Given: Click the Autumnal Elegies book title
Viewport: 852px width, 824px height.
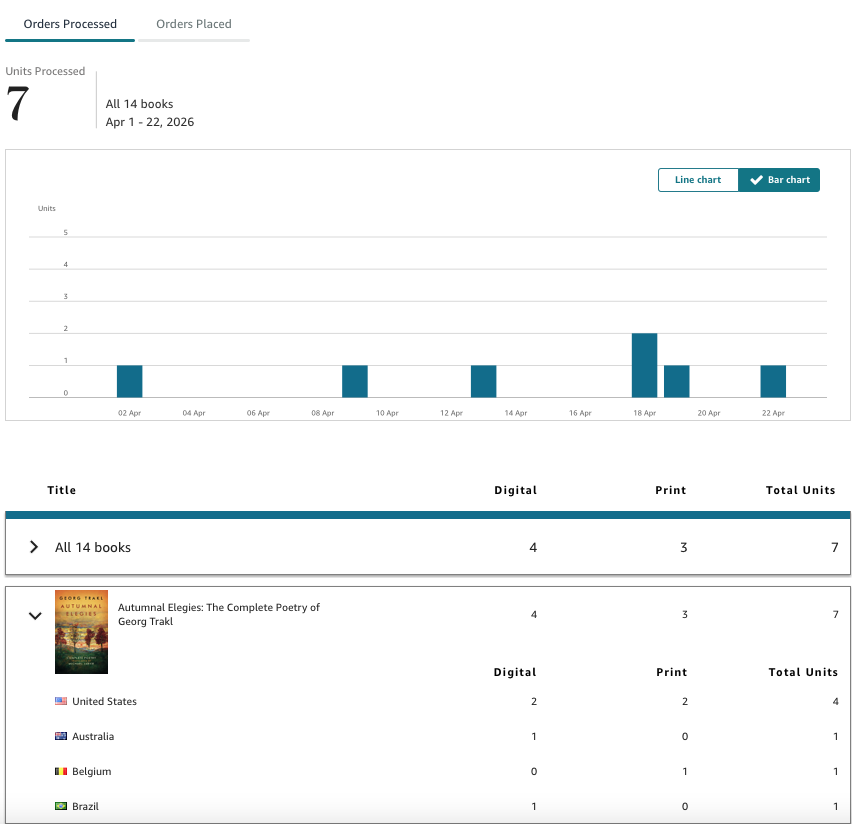Looking at the screenshot, I should click(x=219, y=614).
